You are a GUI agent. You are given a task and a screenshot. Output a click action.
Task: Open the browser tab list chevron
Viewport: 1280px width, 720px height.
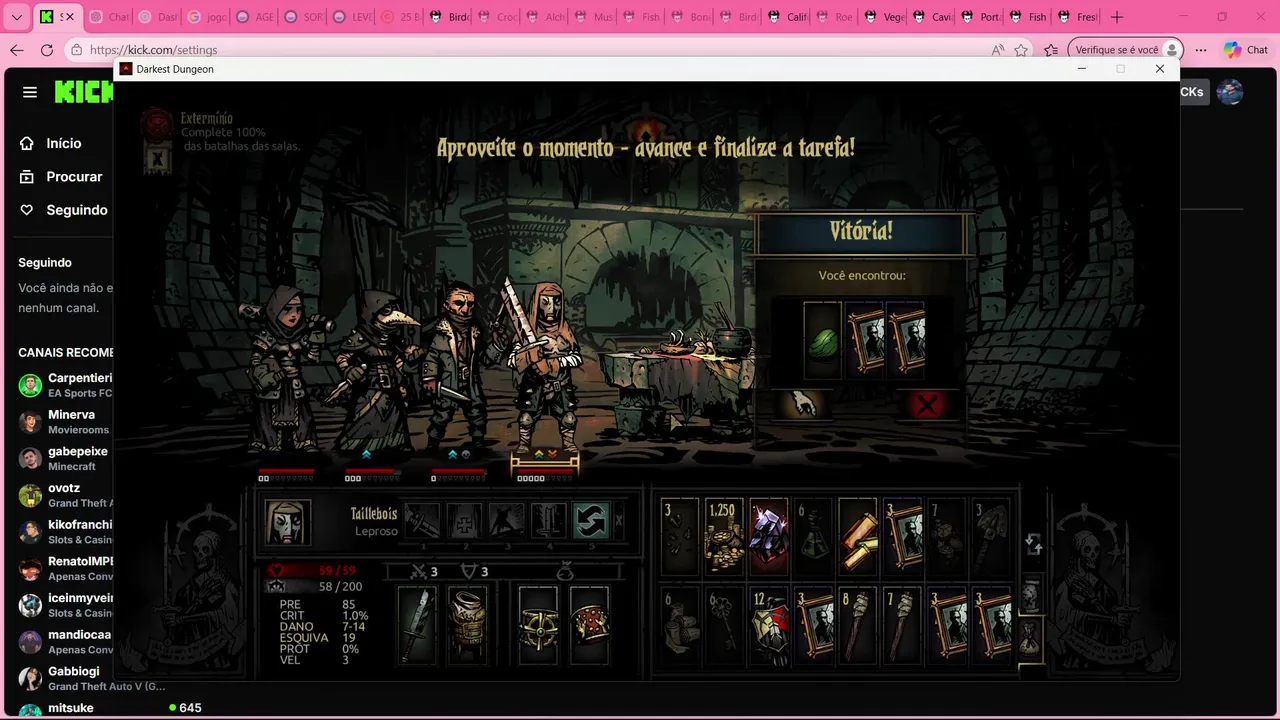pos(16,17)
